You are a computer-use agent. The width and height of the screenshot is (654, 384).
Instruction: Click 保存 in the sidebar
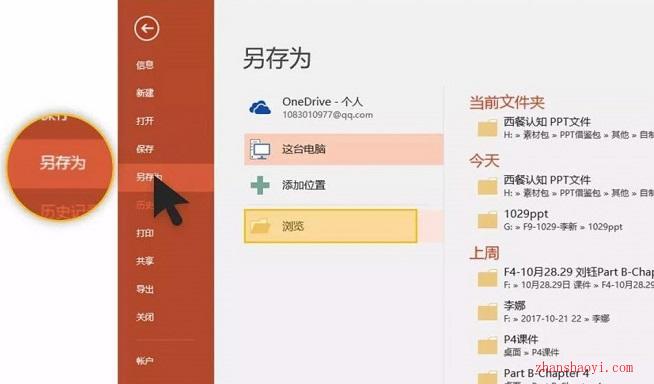tap(145, 149)
